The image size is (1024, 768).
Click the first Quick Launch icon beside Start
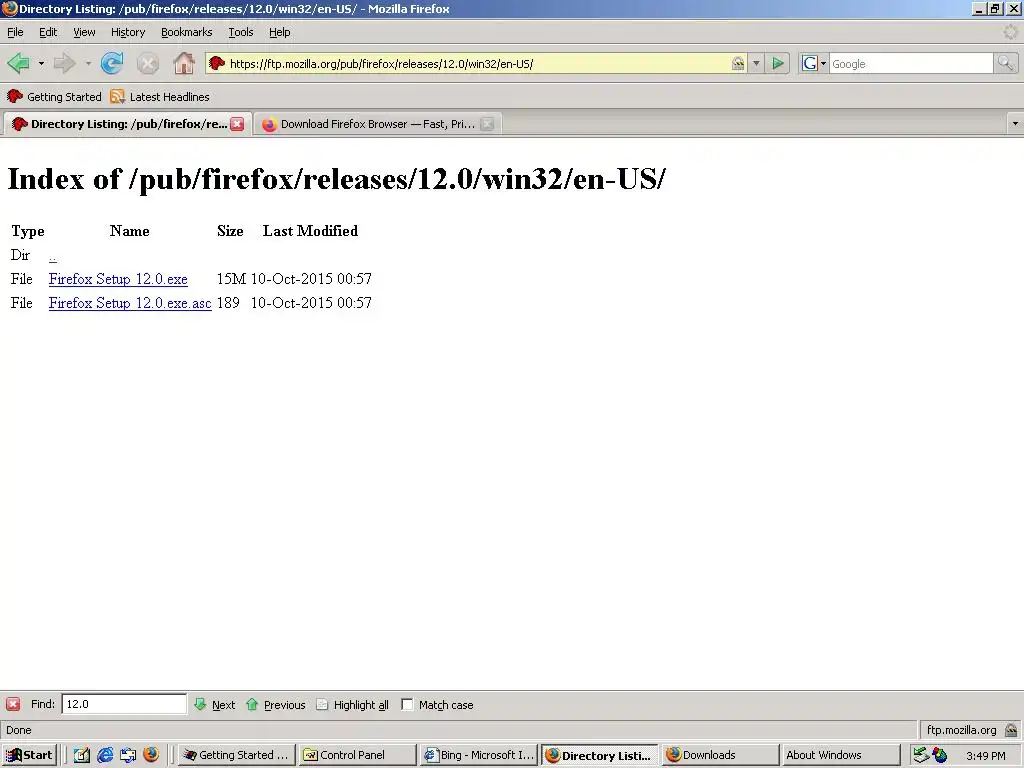pos(82,755)
